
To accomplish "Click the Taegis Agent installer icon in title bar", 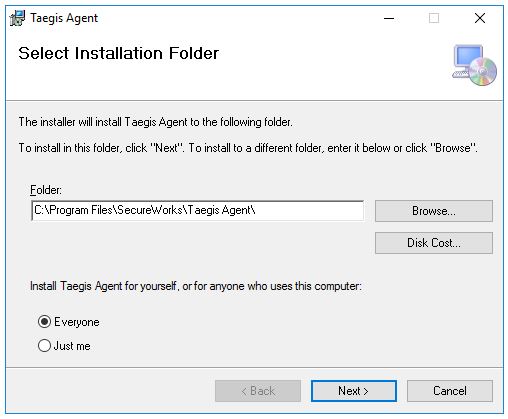I will pos(17,18).
